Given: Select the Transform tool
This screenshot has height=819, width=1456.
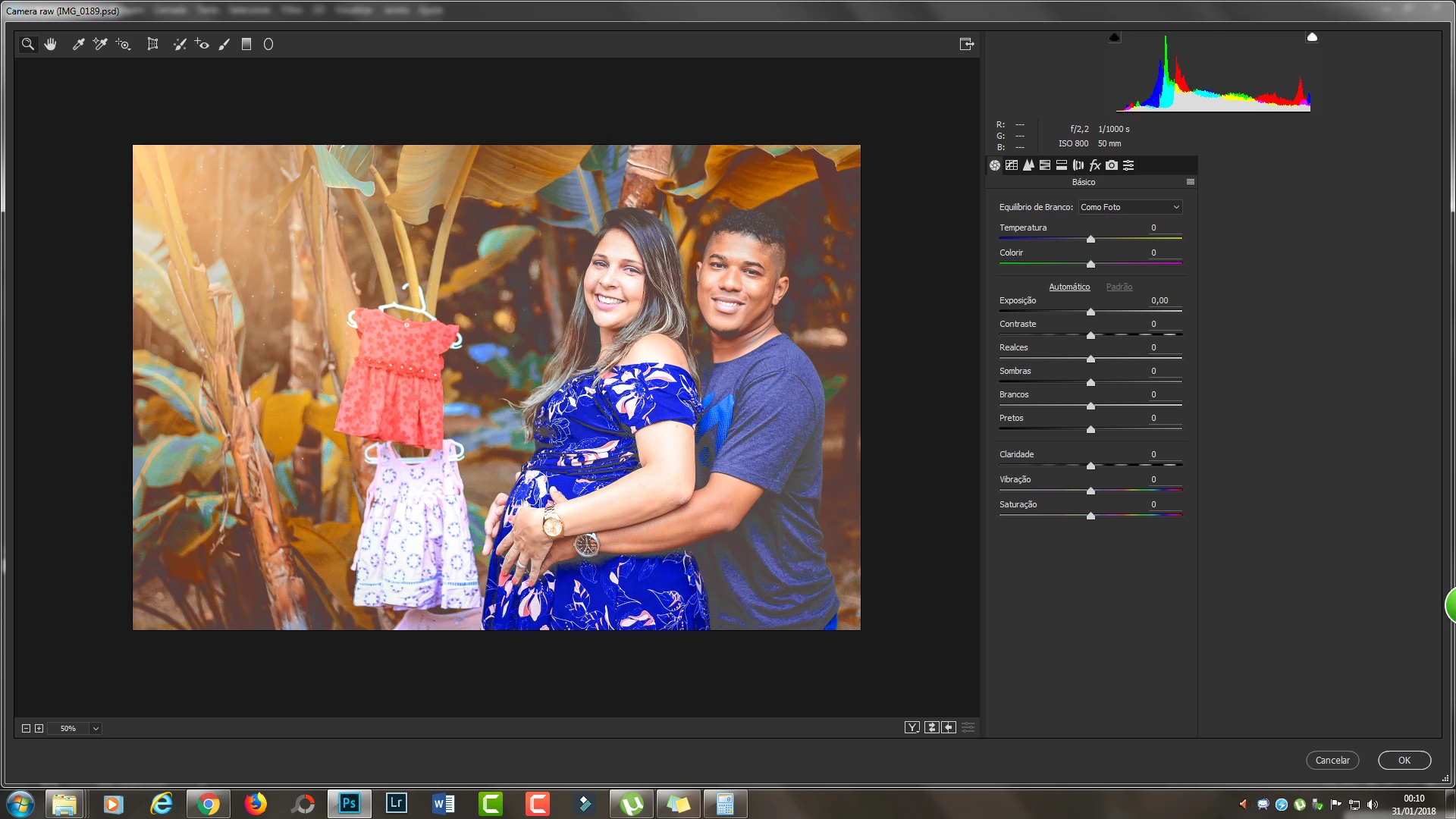Looking at the screenshot, I should (152, 44).
